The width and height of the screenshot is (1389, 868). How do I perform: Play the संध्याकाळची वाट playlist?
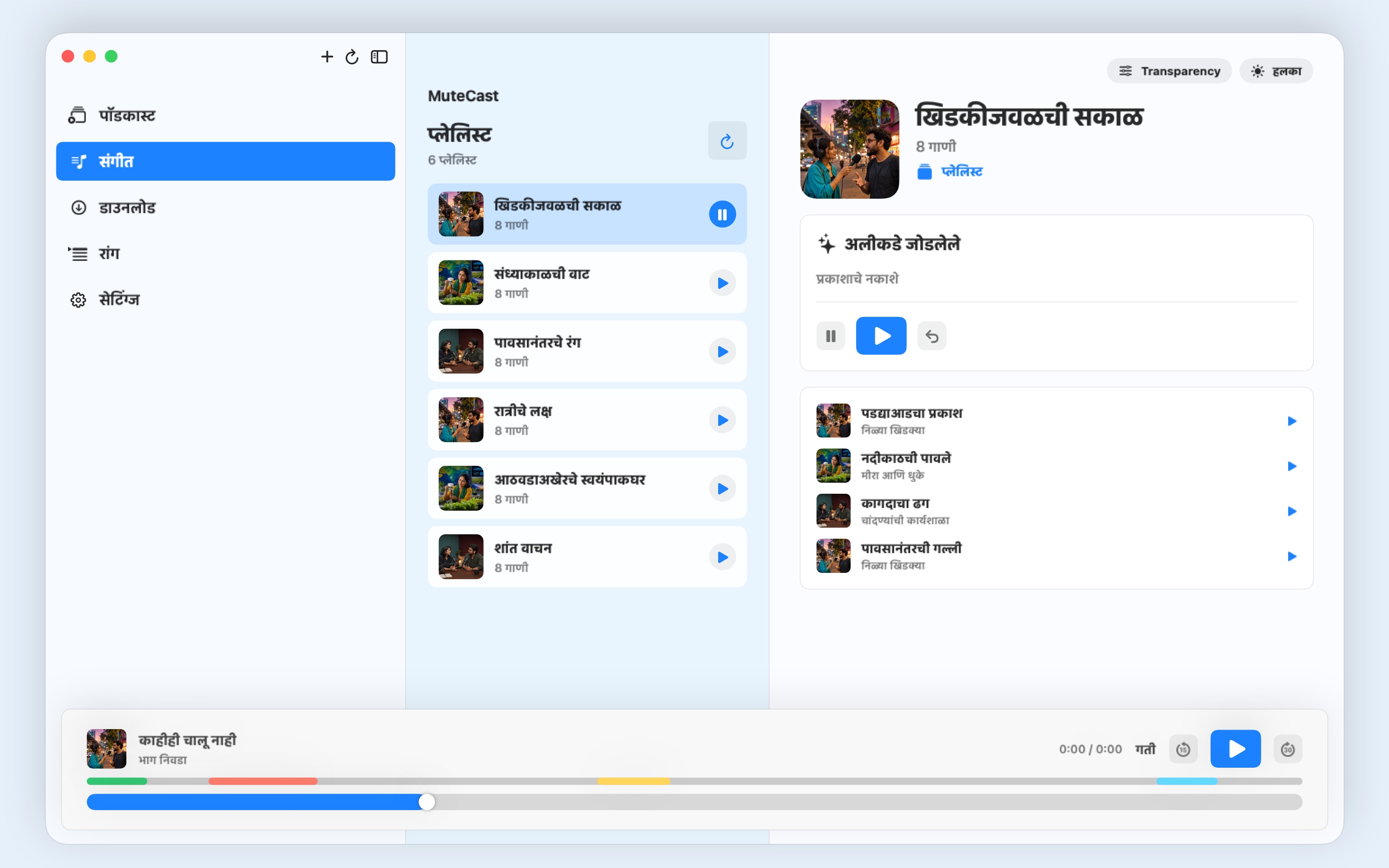722,283
